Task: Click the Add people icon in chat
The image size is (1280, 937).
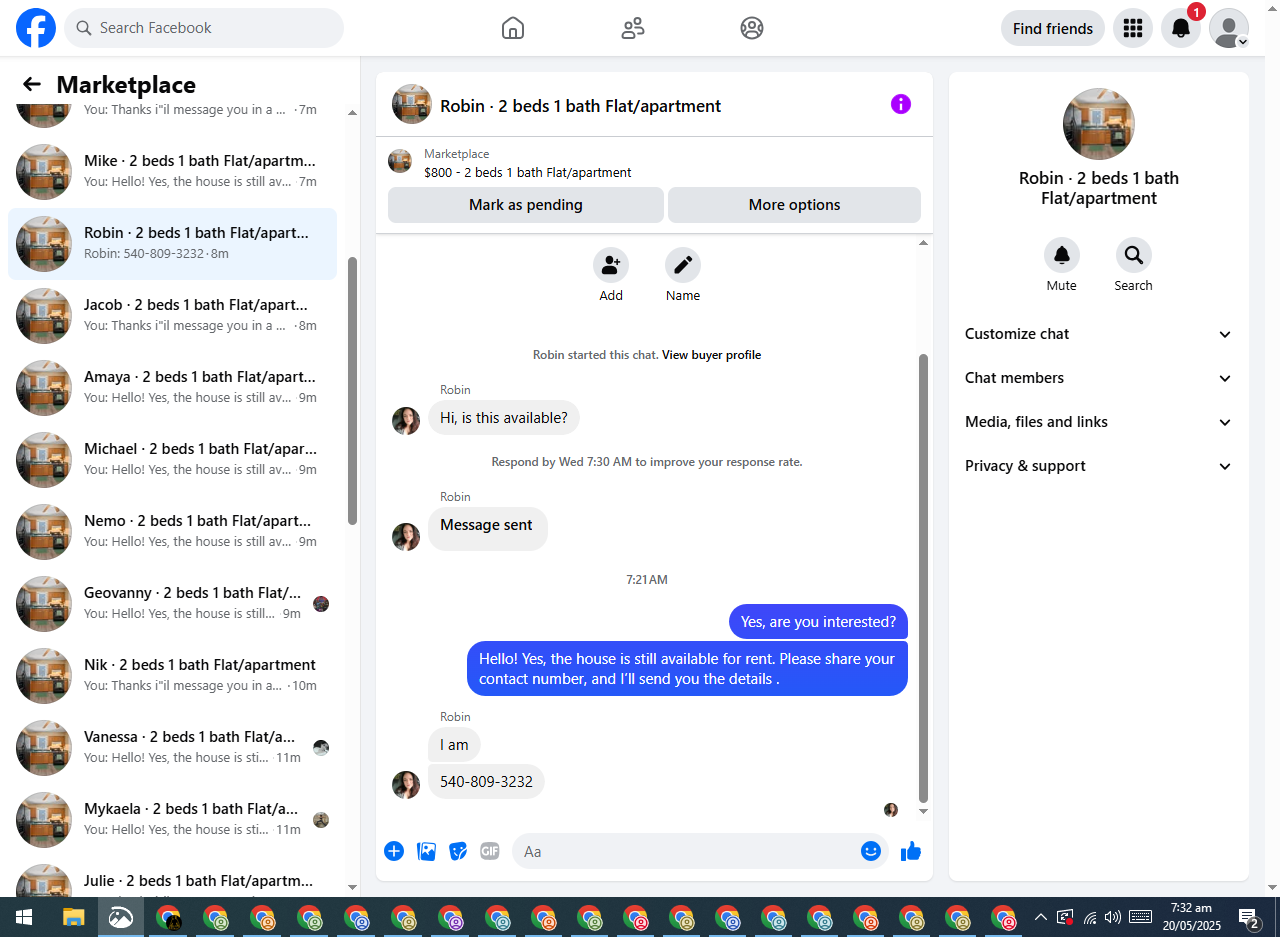Action: (x=611, y=265)
